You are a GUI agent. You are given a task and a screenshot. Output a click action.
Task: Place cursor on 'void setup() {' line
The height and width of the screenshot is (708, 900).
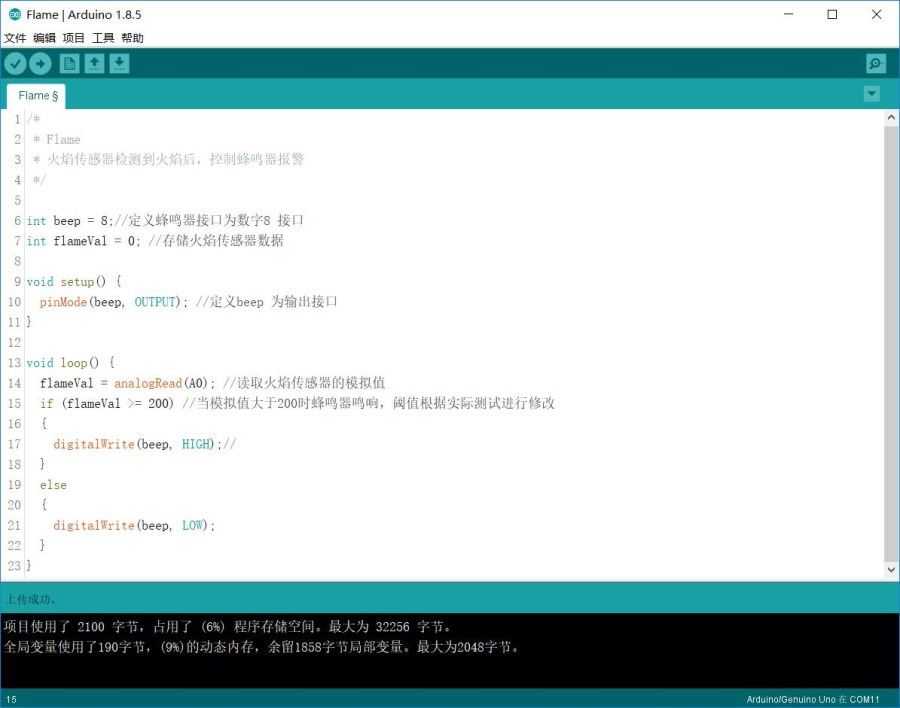click(74, 281)
